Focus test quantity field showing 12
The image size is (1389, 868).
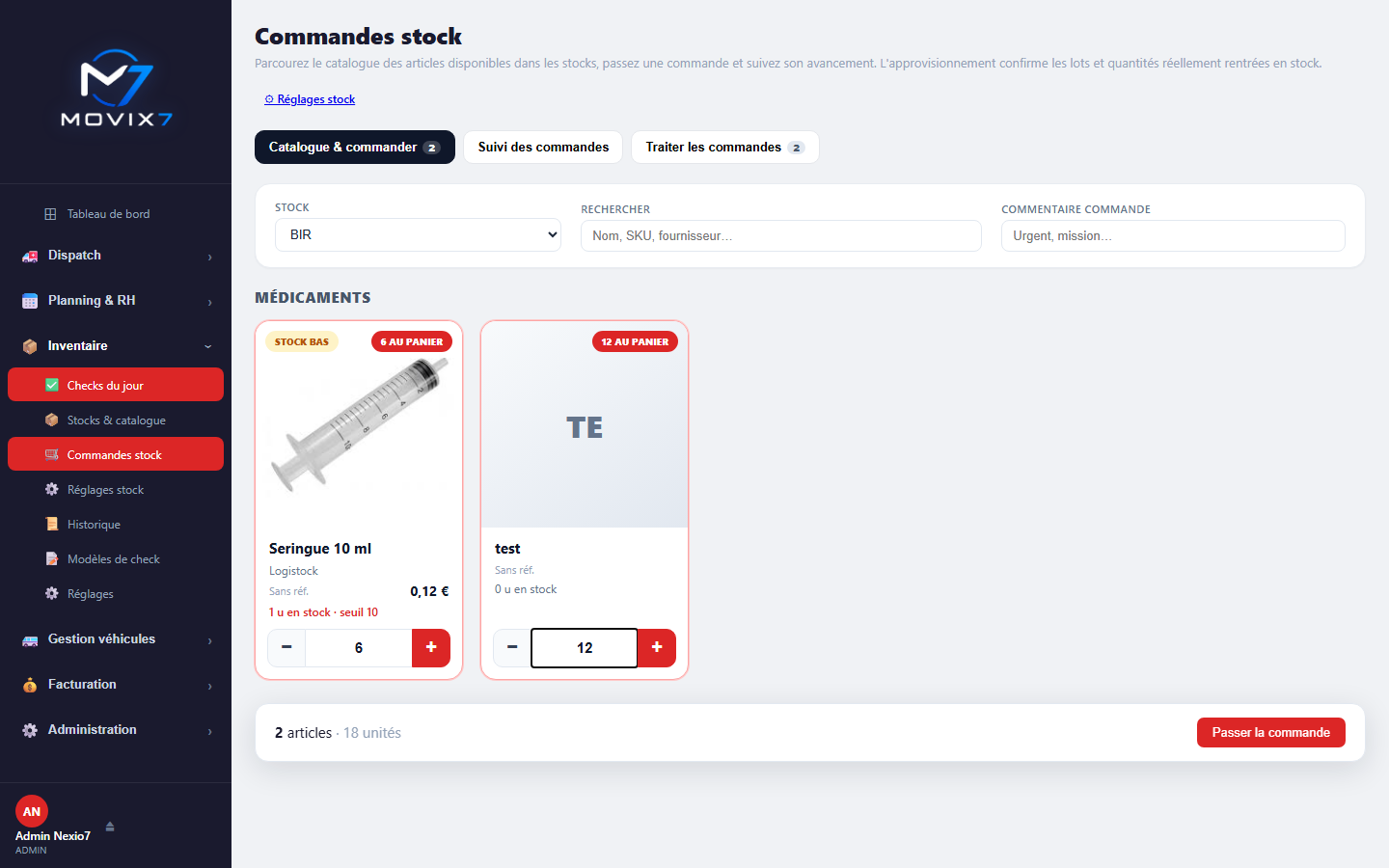pyautogui.click(x=585, y=647)
